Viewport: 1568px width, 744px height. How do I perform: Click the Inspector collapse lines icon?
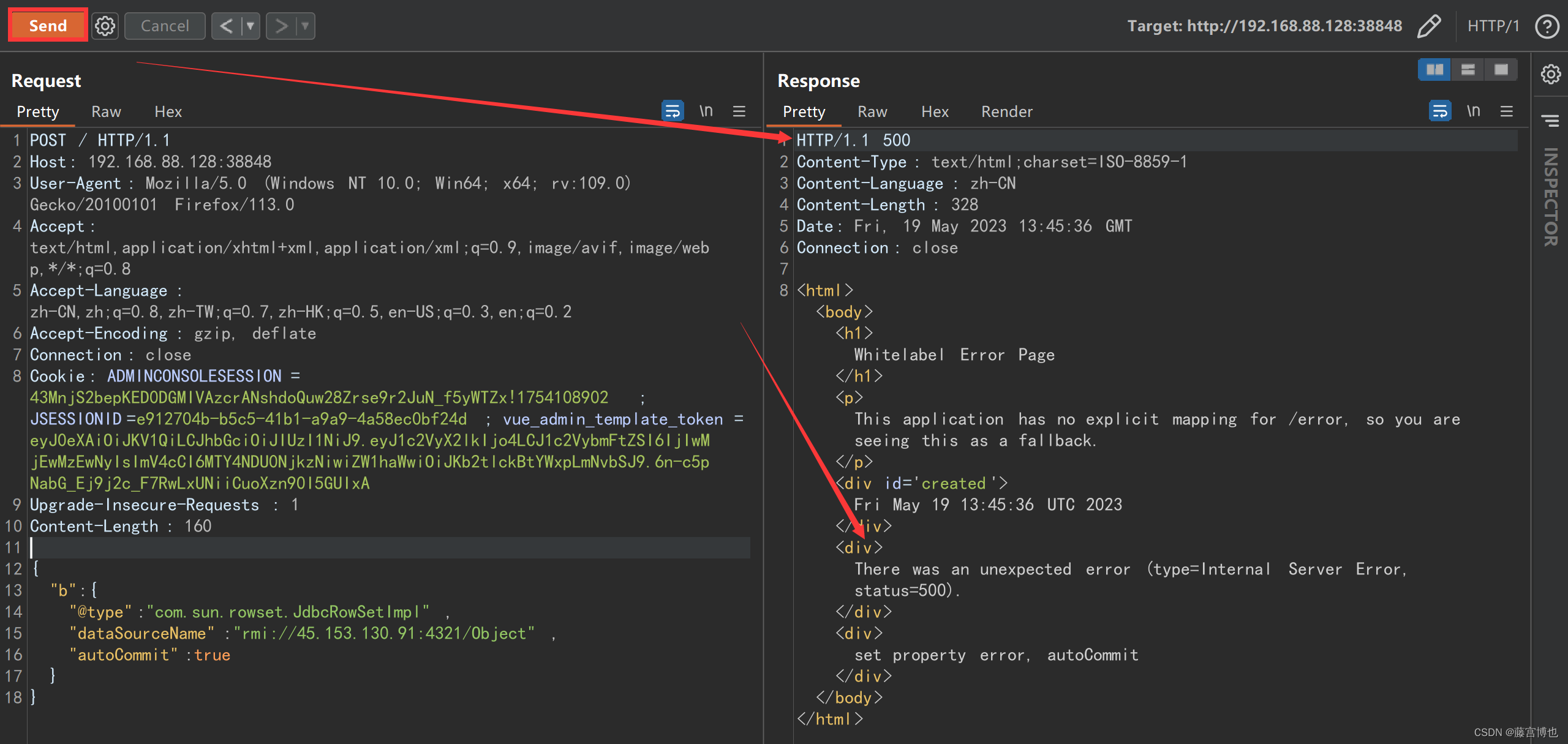click(x=1551, y=120)
